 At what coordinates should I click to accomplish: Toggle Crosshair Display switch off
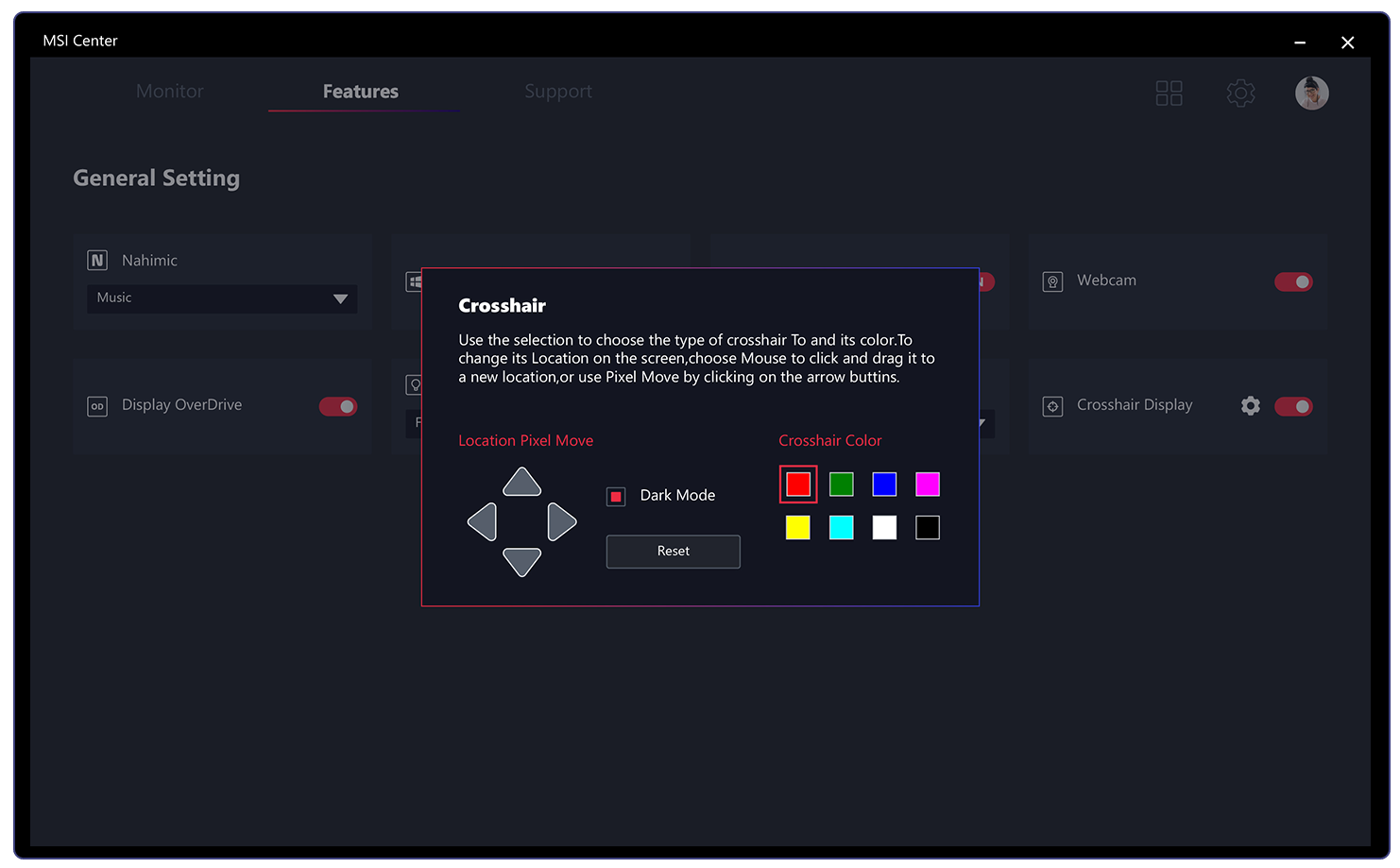1293,406
